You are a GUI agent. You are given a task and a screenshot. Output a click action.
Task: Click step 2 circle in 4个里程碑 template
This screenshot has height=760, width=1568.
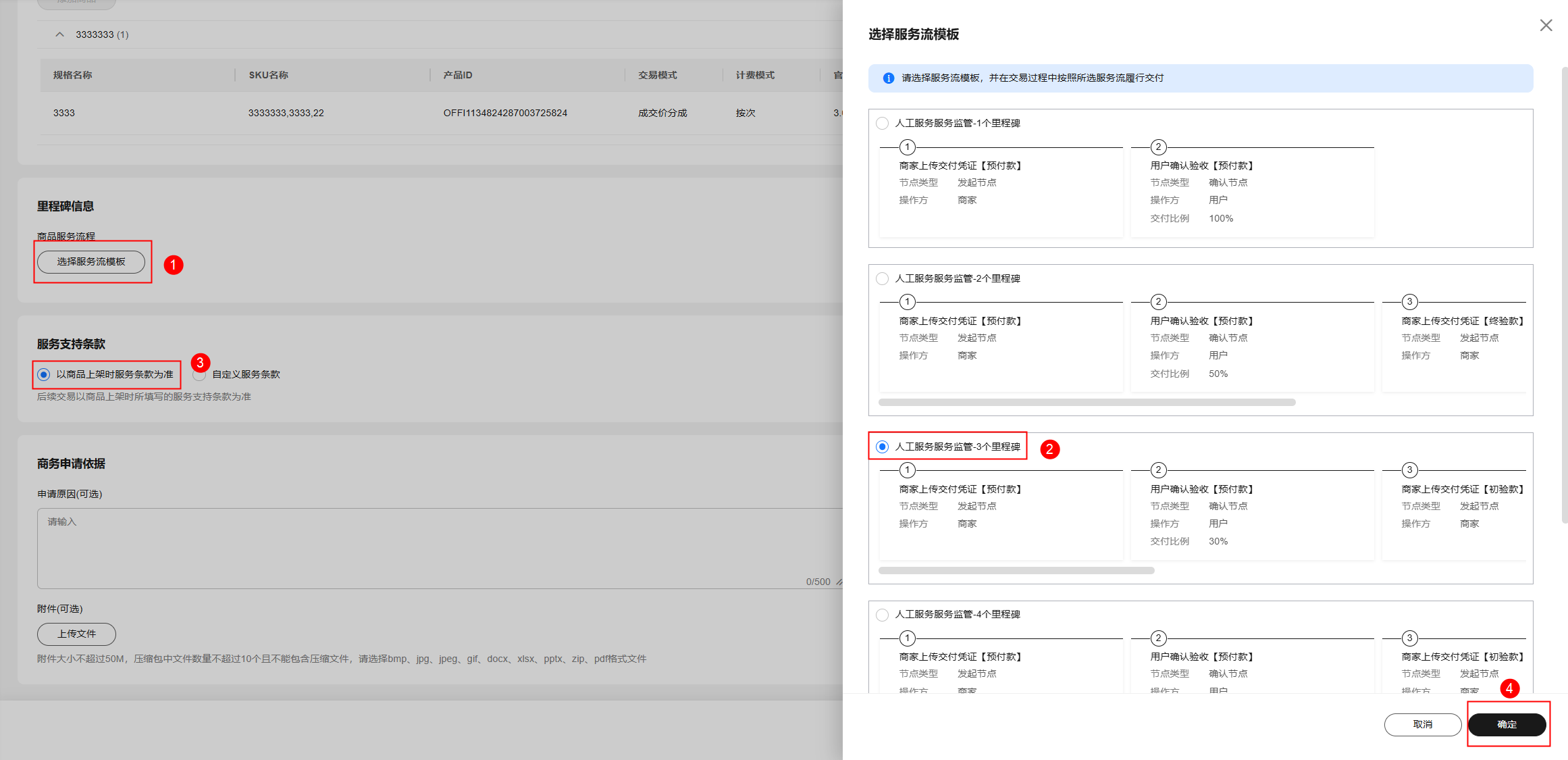pyautogui.click(x=1158, y=638)
